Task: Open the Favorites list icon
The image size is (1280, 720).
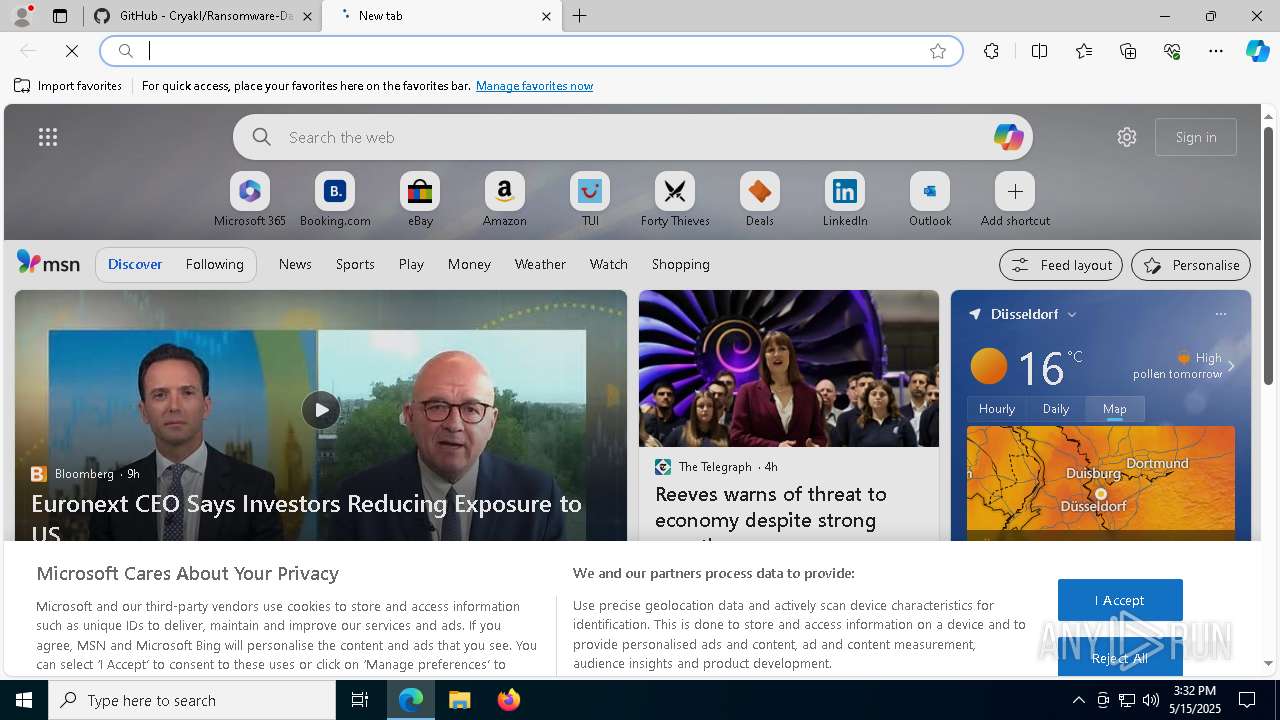Action: [x=1084, y=51]
